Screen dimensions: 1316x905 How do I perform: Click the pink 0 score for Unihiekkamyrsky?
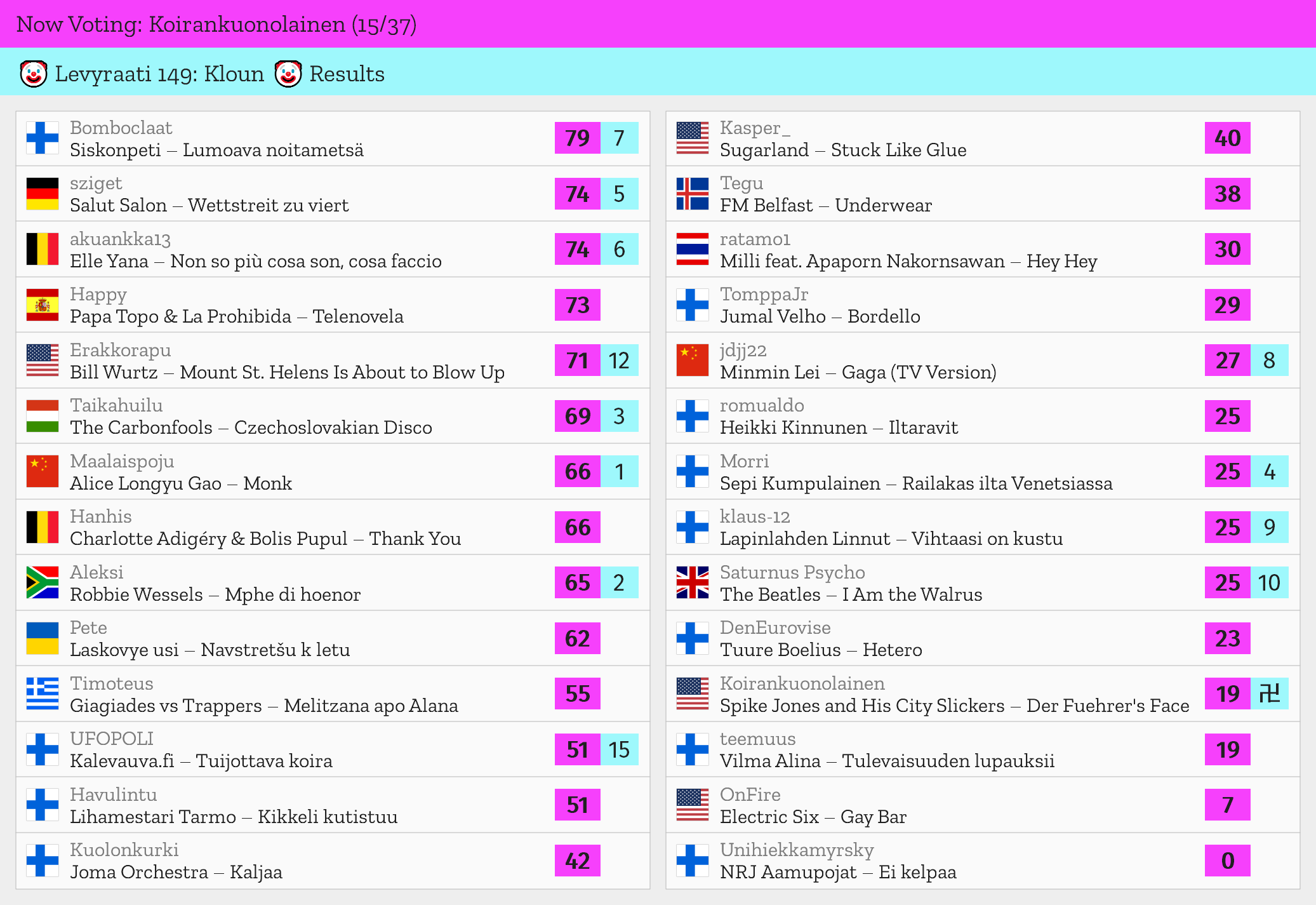tap(1227, 861)
